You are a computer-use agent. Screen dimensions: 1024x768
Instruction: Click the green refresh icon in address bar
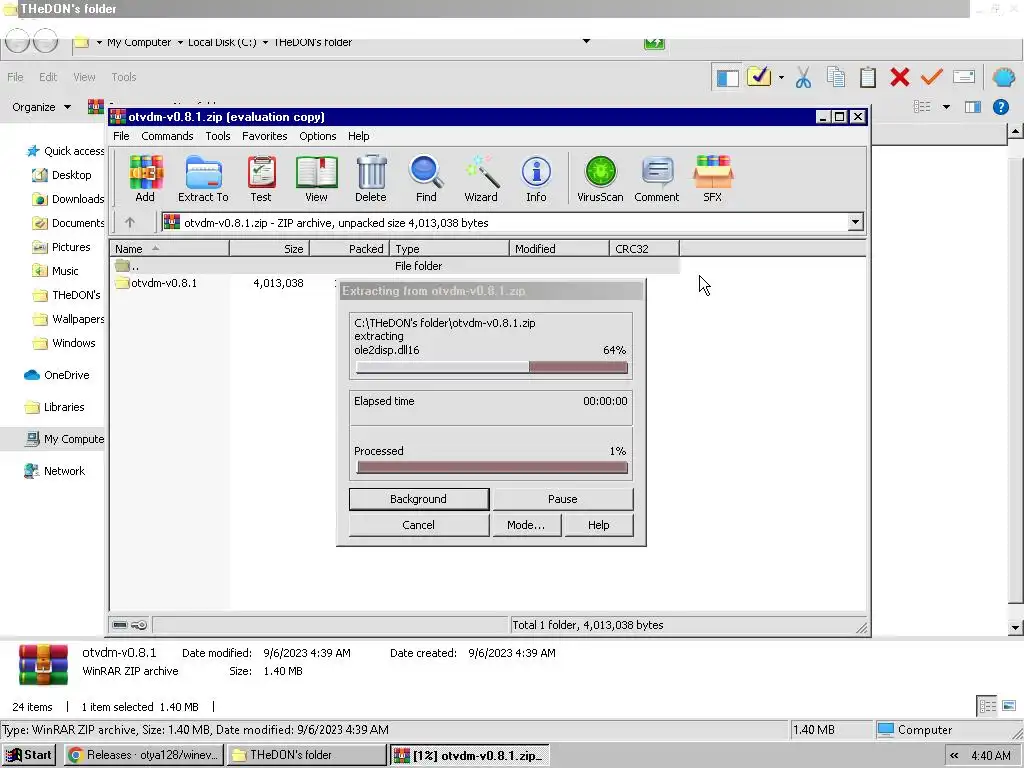[654, 43]
